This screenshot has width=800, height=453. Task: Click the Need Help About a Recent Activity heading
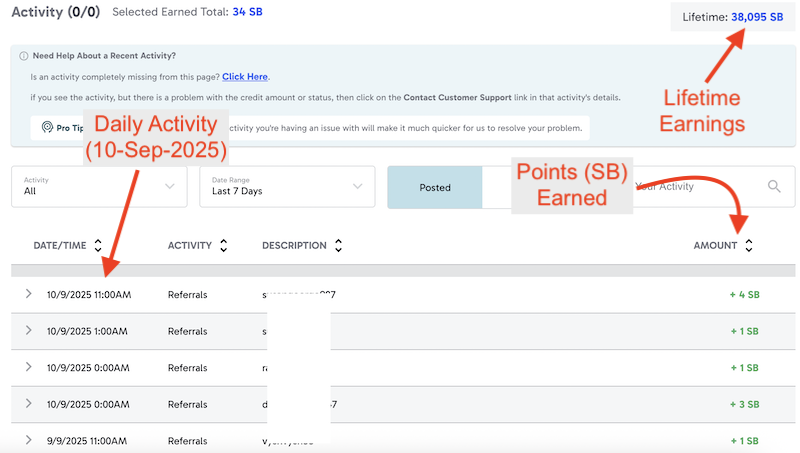click(x=104, y=56)
